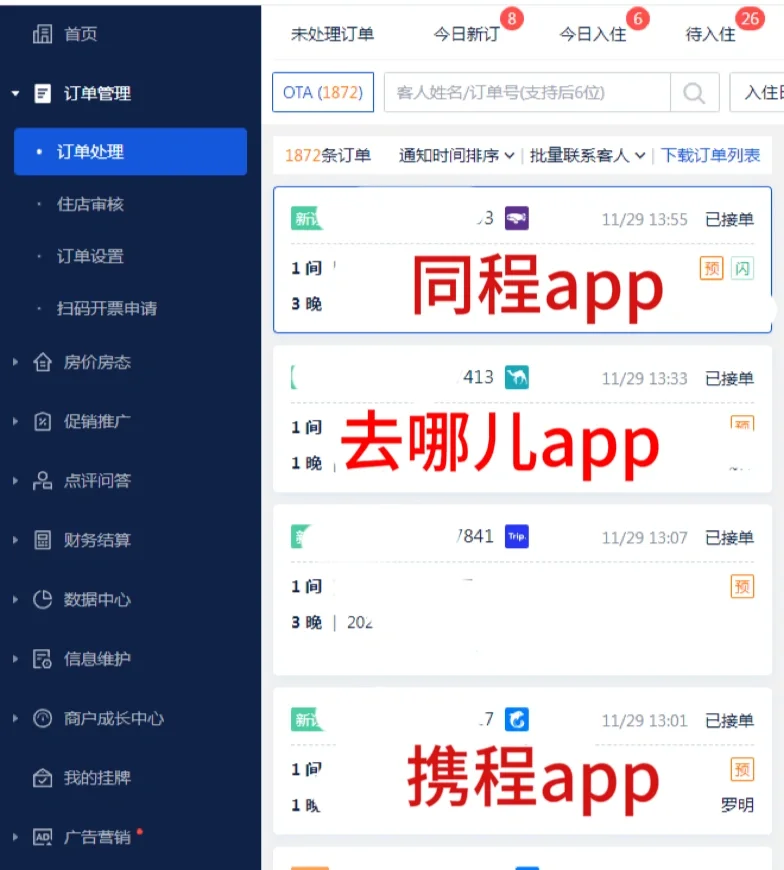784x870 pixels.
Task: Expand the 数据中心 menu arrow
Action: (16, 599)
